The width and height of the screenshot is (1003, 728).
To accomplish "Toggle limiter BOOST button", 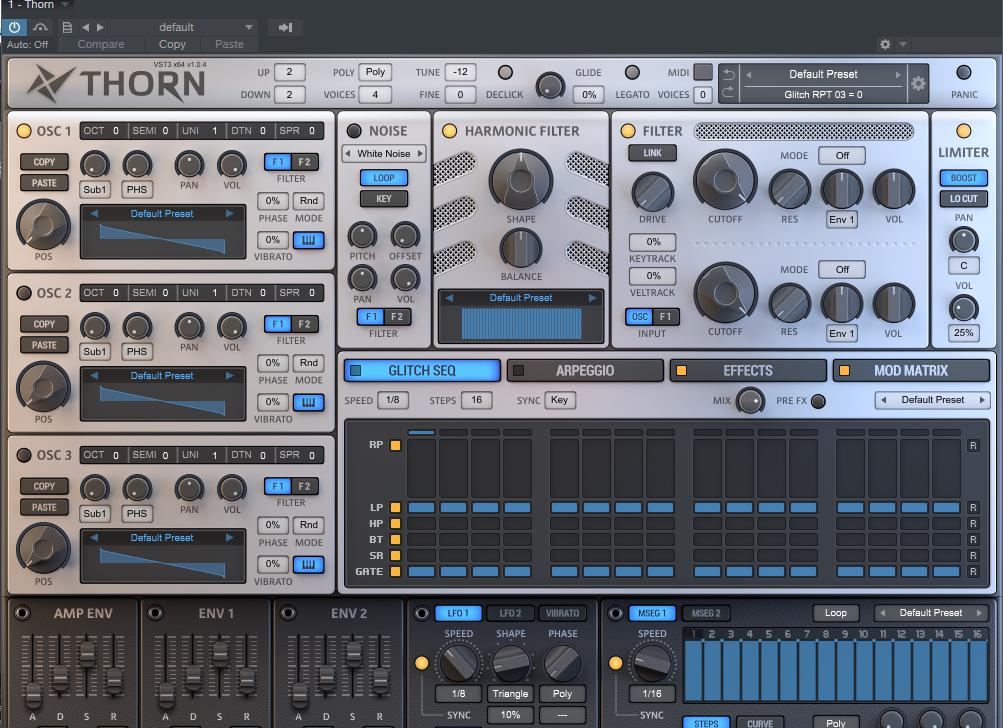I will [x=963, y=178].
